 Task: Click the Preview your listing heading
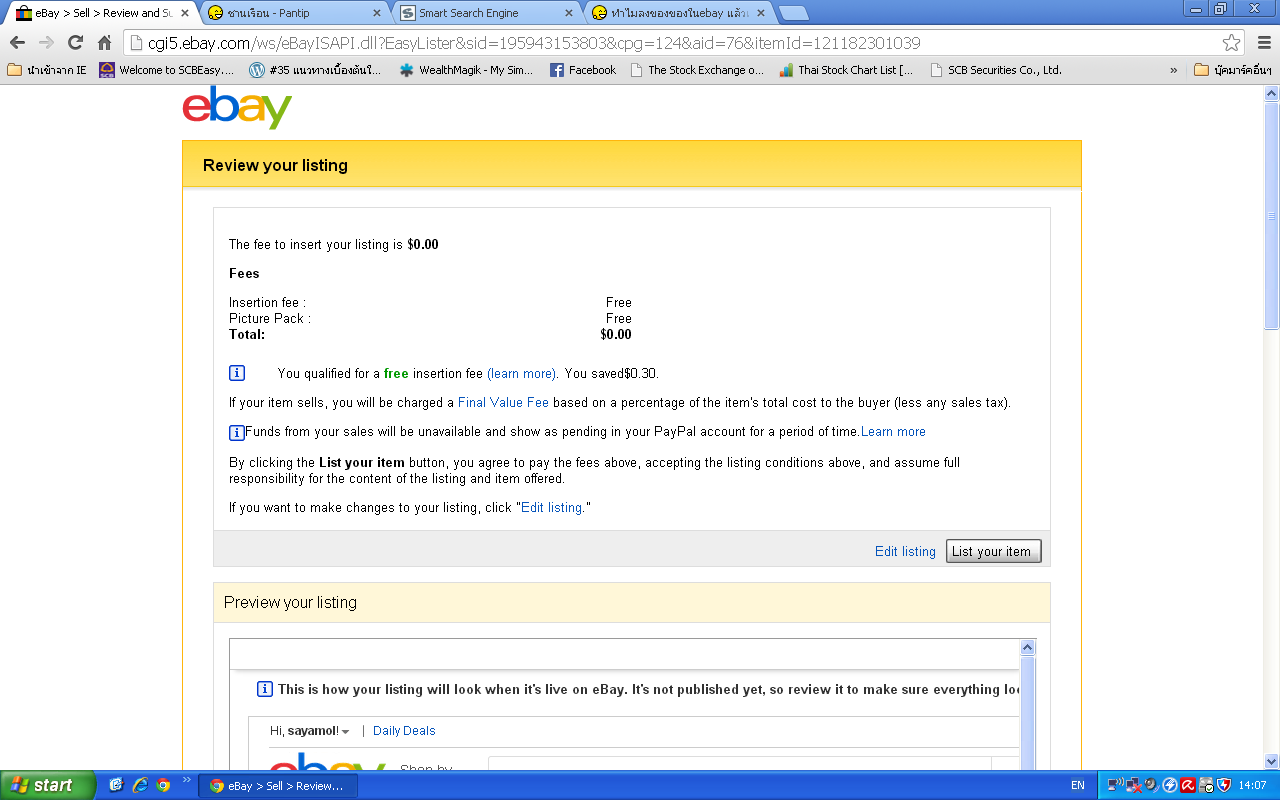coord(290,602)
